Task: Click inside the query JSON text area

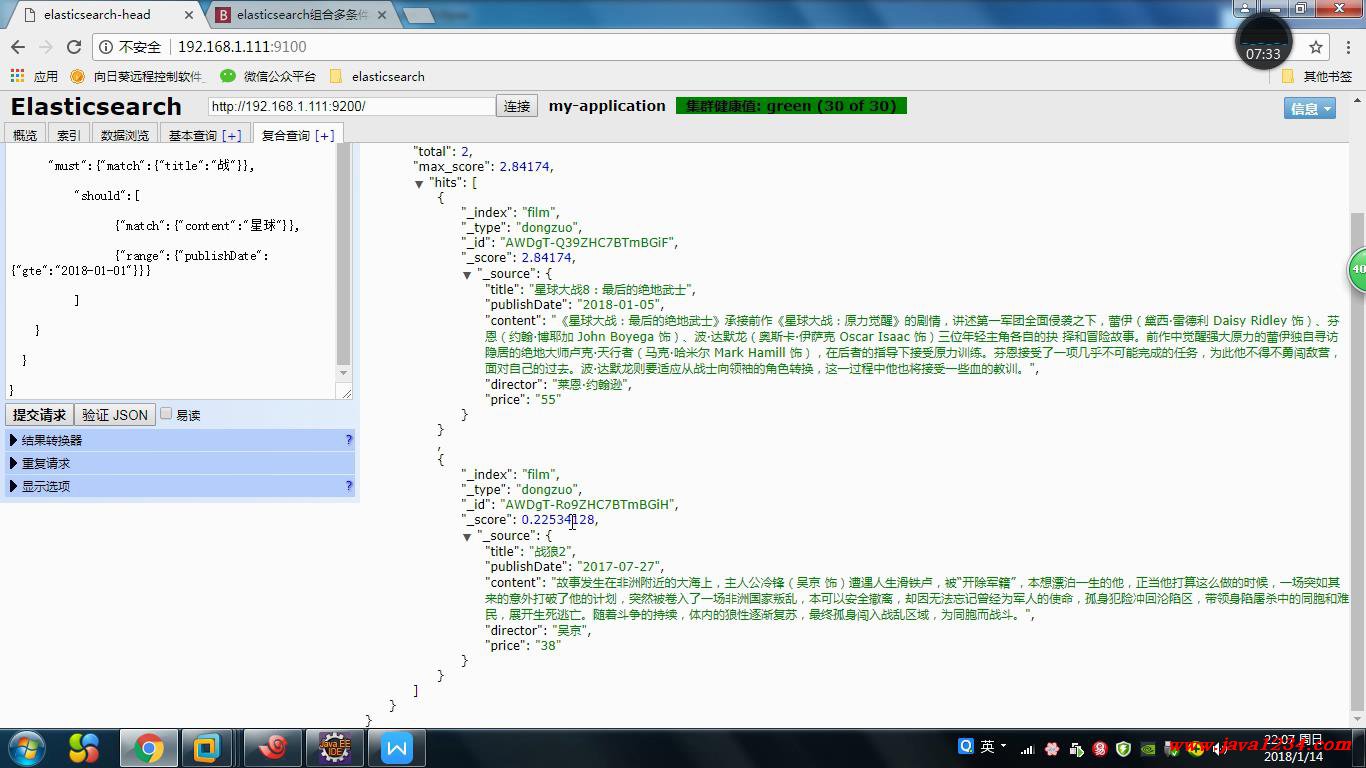Action: pos(170,270)
